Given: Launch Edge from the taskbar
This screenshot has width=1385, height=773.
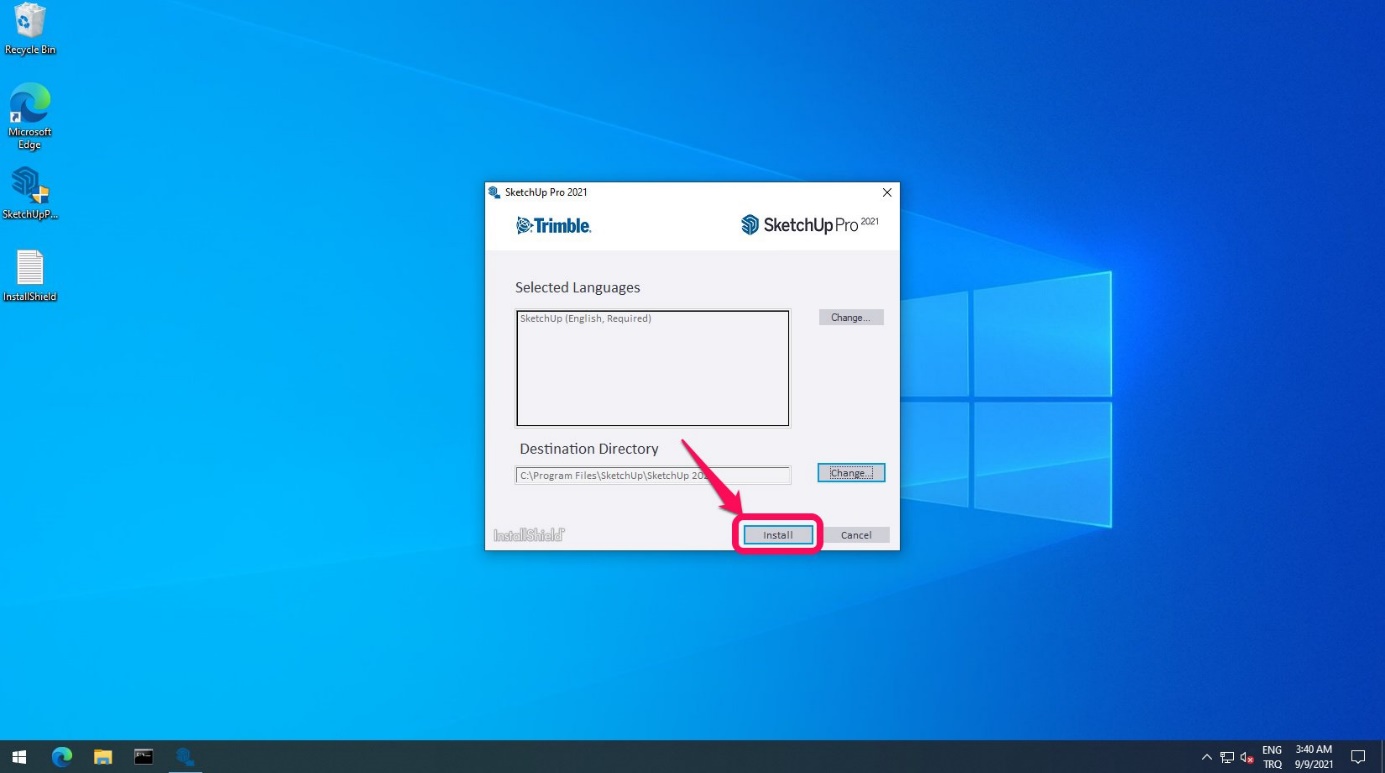Looking at the screenshot, I should point(62,757).
